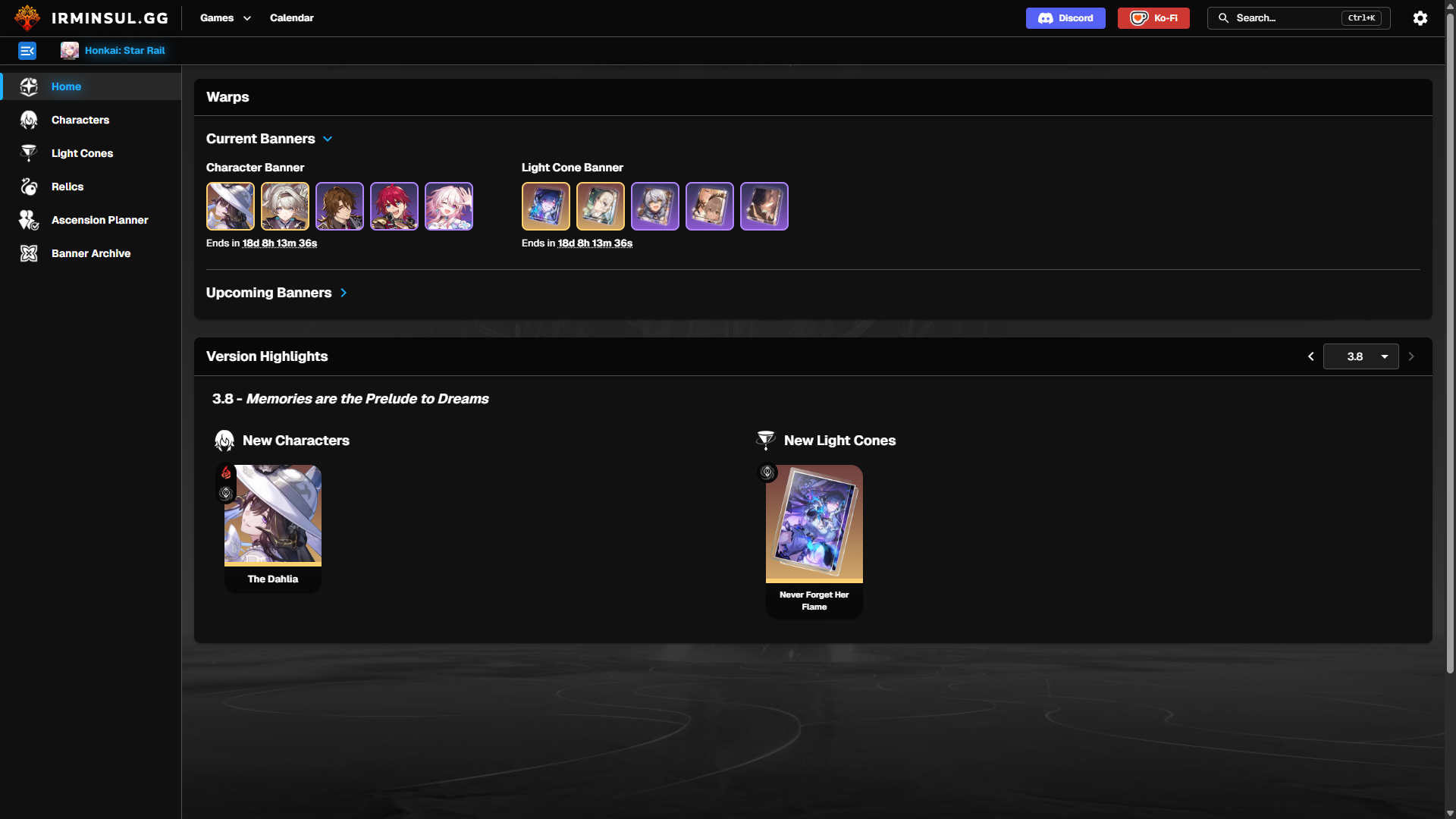
Task: Collapse the sidebar with the blue menu icon
Action: tap(27, 51)
